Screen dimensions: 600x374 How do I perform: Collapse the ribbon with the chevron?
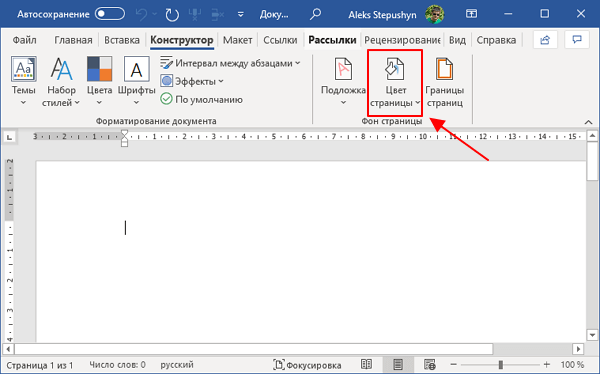pyautogui.click(x=589, y=122)
